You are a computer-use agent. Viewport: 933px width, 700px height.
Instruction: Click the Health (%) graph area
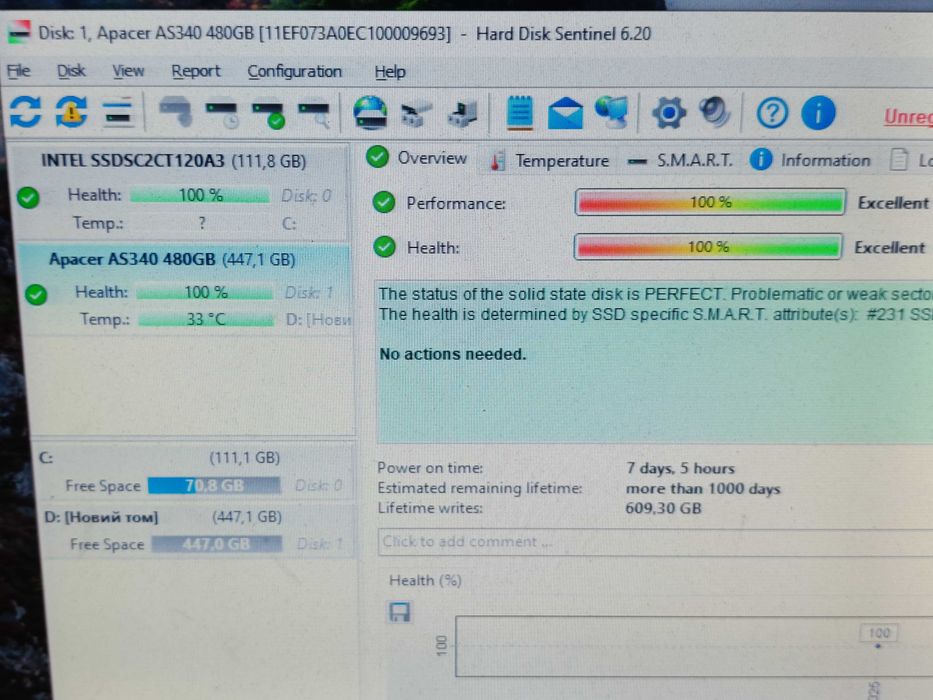[x=694, y=646]
